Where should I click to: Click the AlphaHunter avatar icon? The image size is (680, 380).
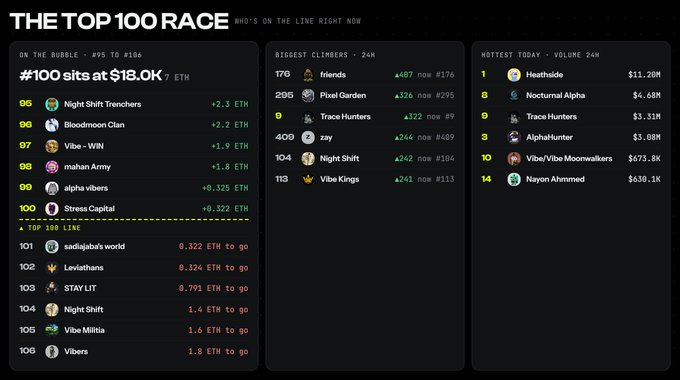coord(514,138)
